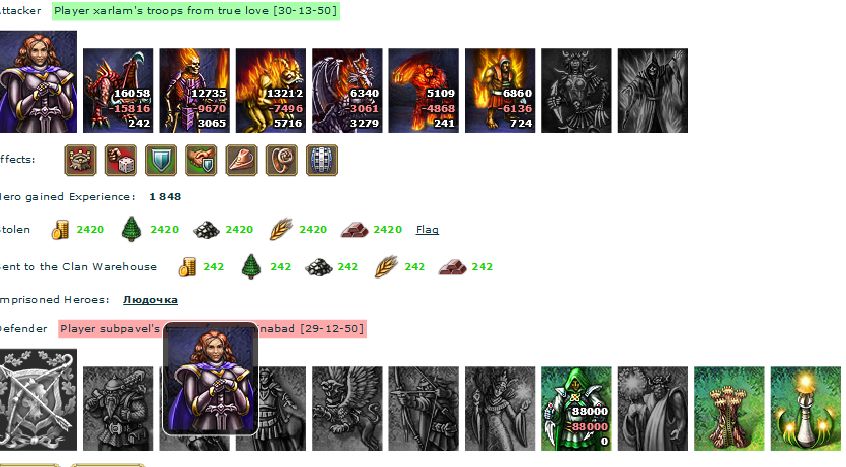Select fire gargoyle unit with 13212 troops

(271, 90)
